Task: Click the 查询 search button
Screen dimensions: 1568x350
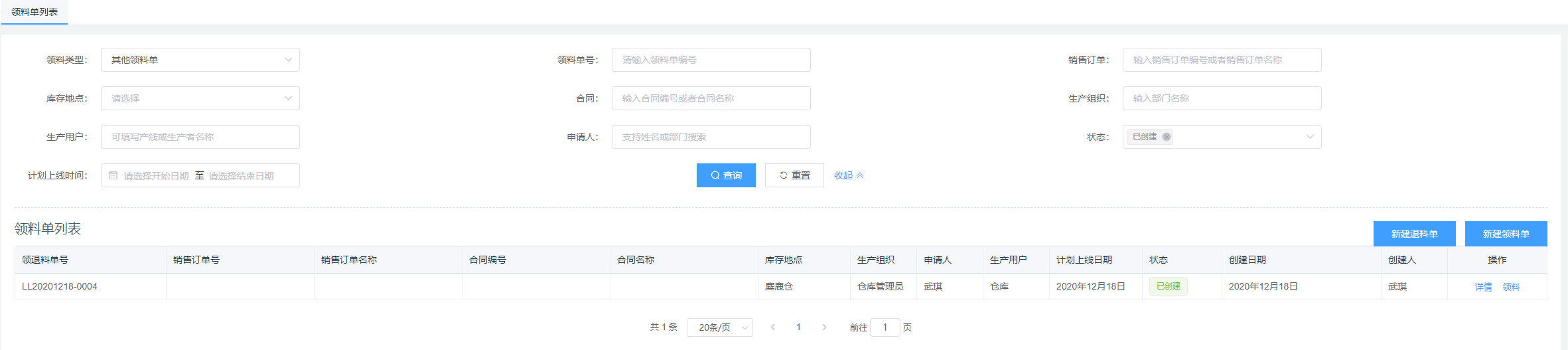Action: coord(726,175)
